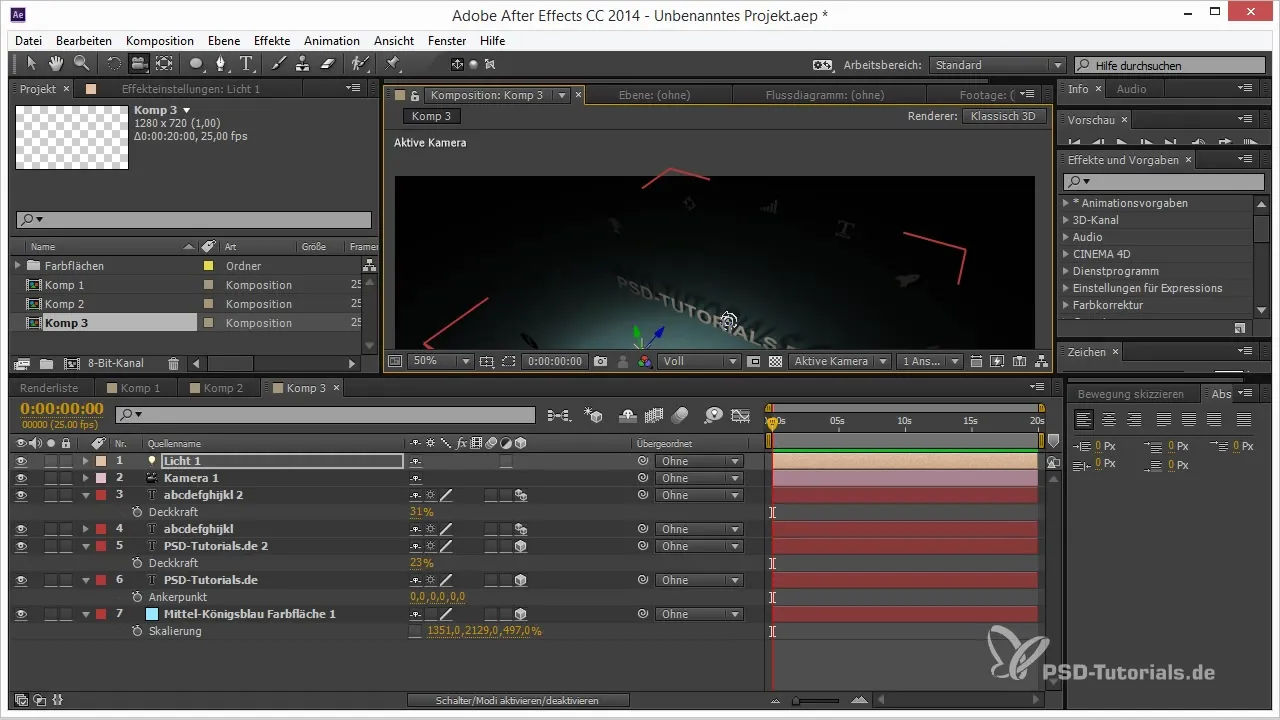The width and height of the screenshot is (1280, 720).
Task: Switch to the Renderliste tab
Action: pyautogui.click(x=49, y=388)
